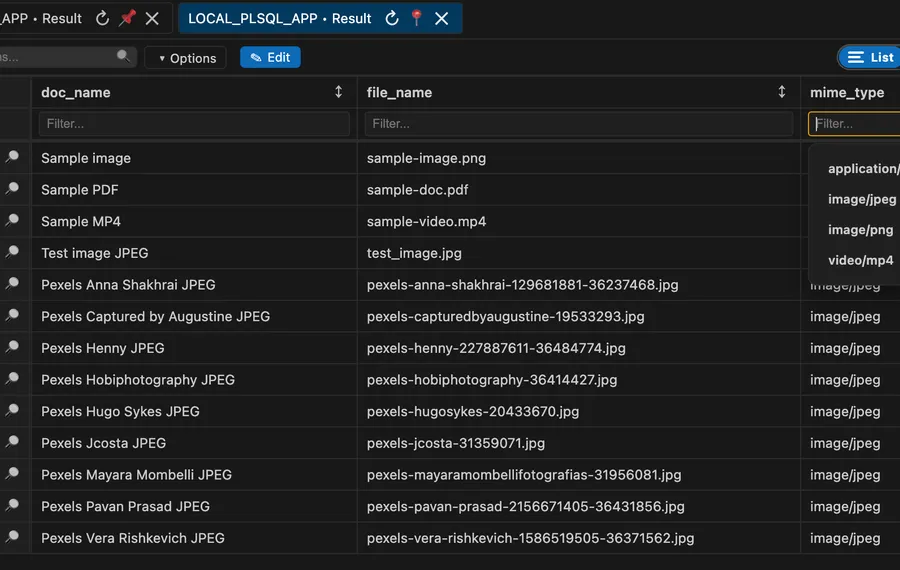Inspect the Pexels Vera Rishkevich row icon
Image resolution: width=900 pixels, height=570 pixels.
(x=12, y=537)
